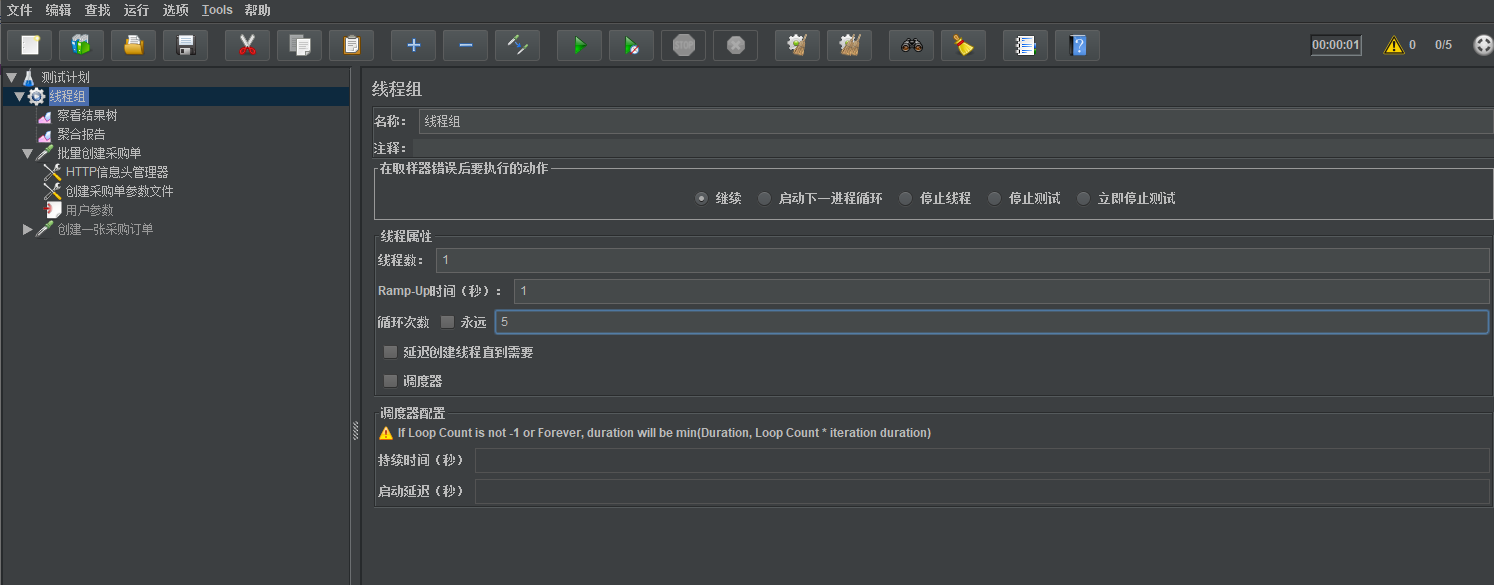Click the 名称 input field
The width and height of the screenshot is (1494, 585).
pos(954,121)
